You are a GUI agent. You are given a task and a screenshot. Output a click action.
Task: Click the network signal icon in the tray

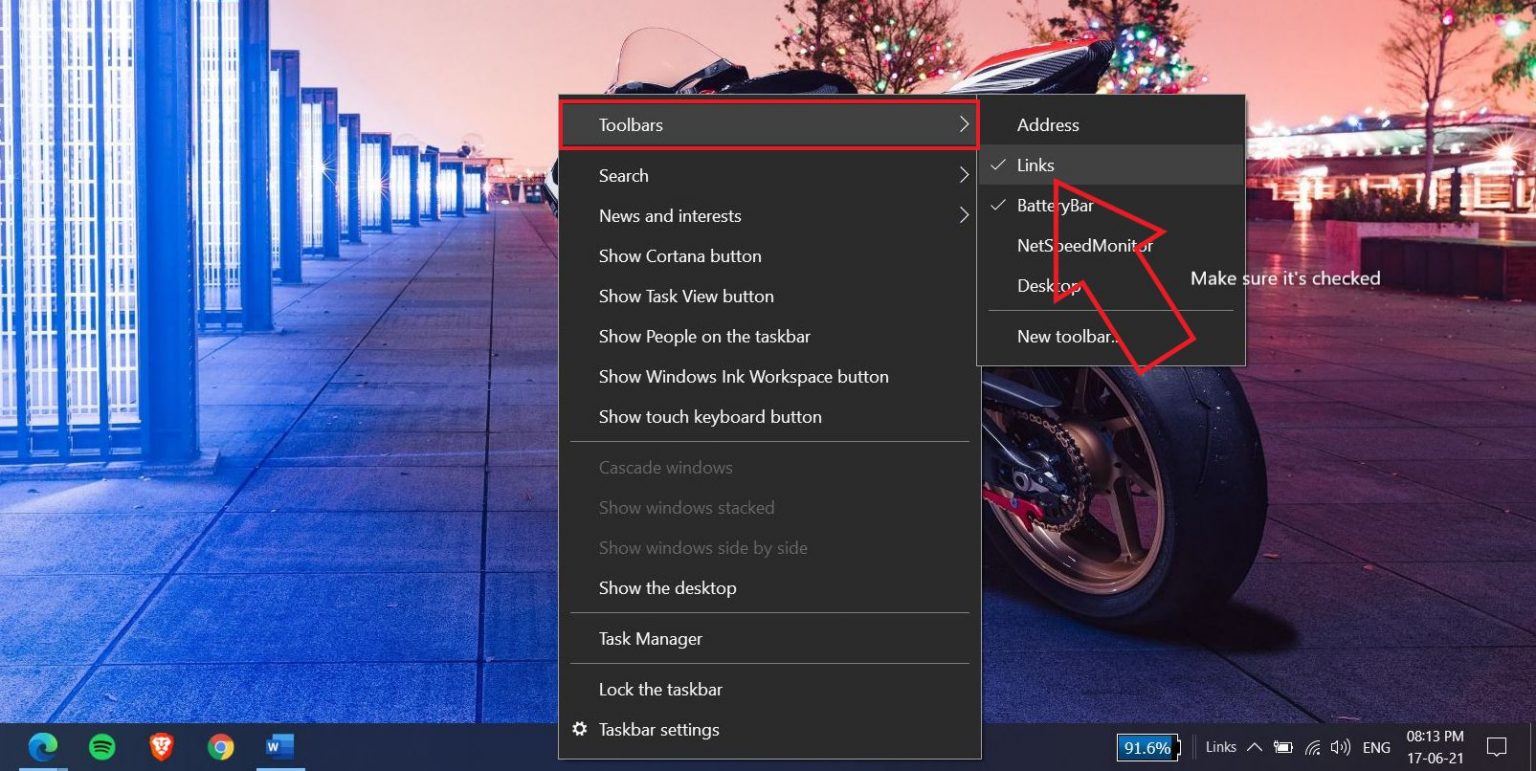point(1311,746)
